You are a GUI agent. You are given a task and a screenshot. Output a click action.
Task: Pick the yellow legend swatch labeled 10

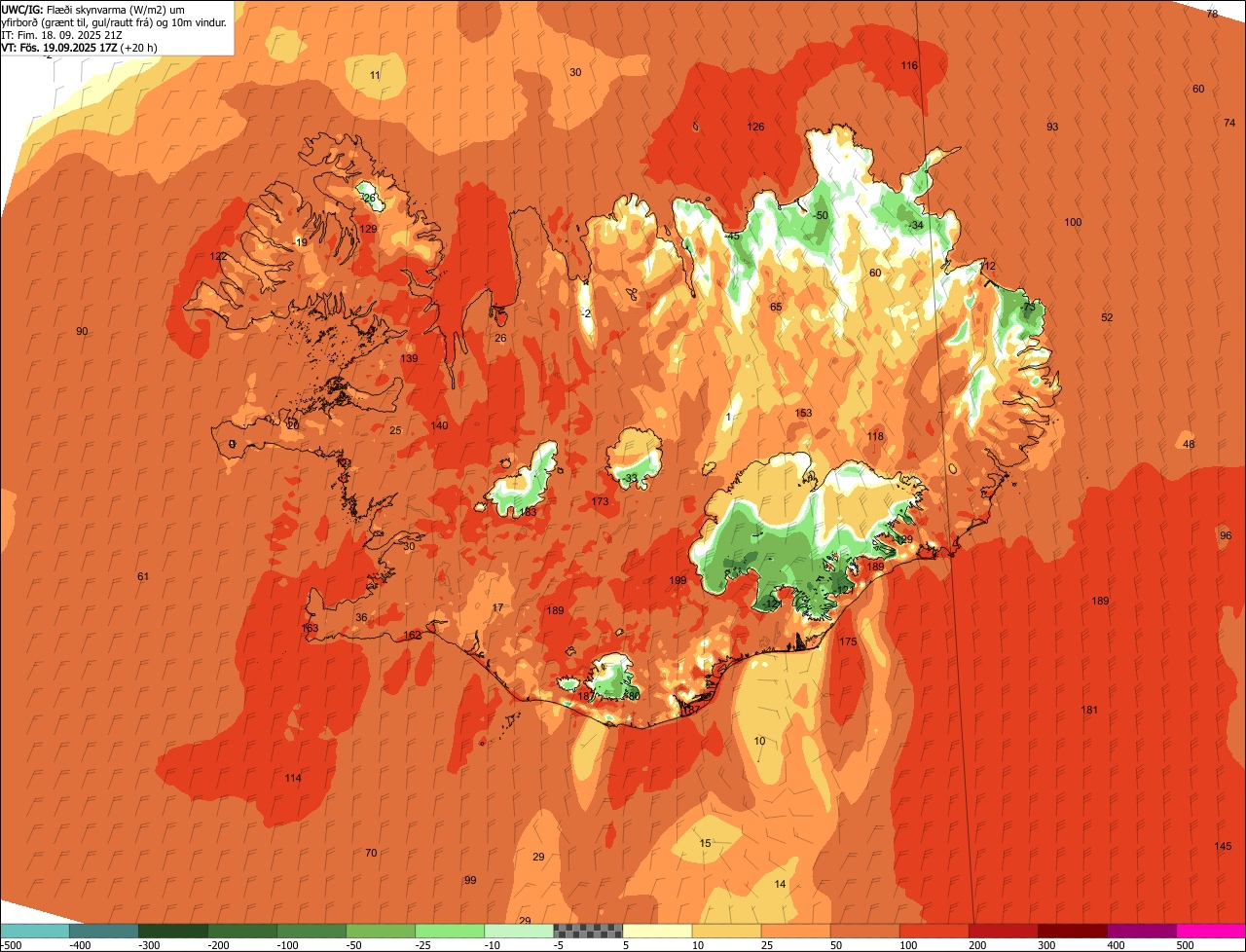pyautogui.click(x=726, y=932)
